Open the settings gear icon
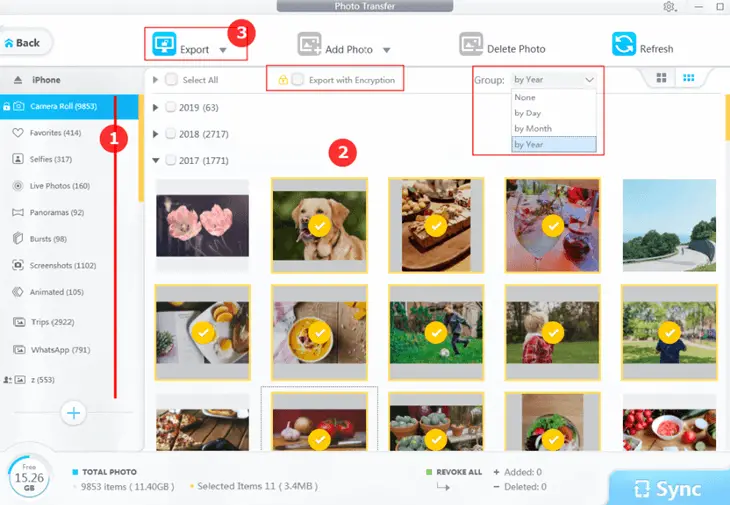 click(x=669, y=7)
